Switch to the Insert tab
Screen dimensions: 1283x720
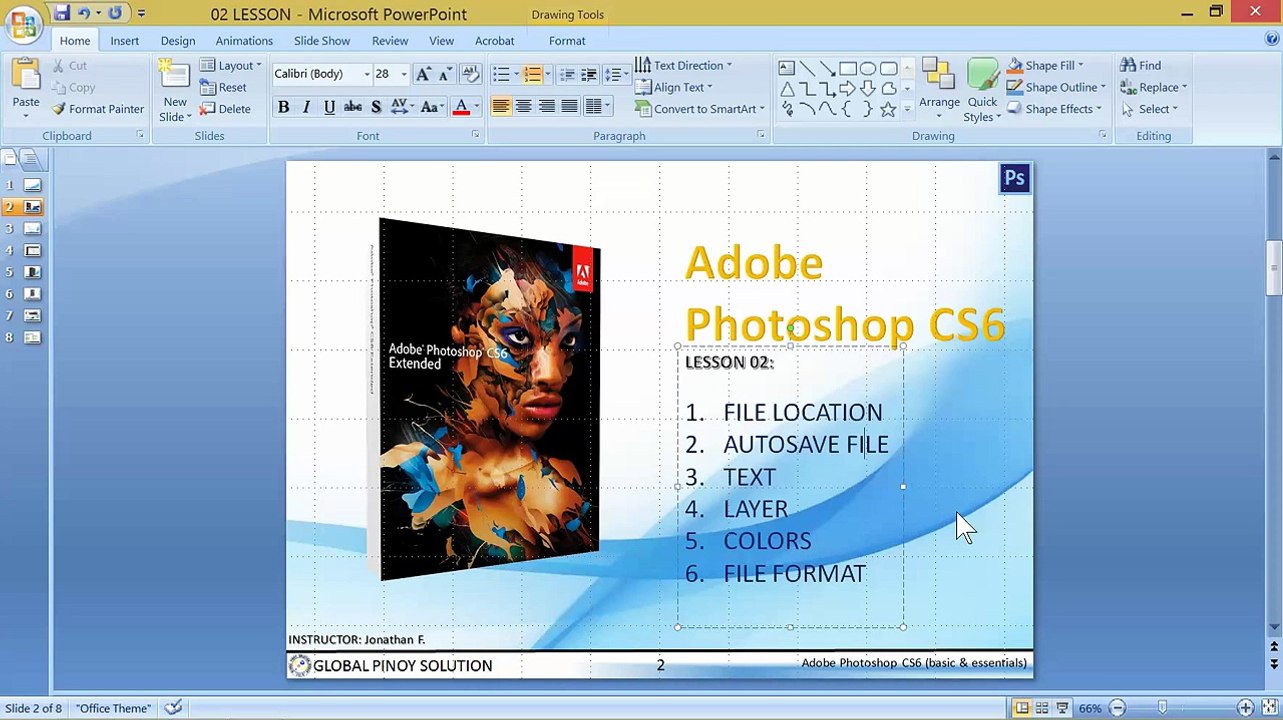tap(125, 41)
